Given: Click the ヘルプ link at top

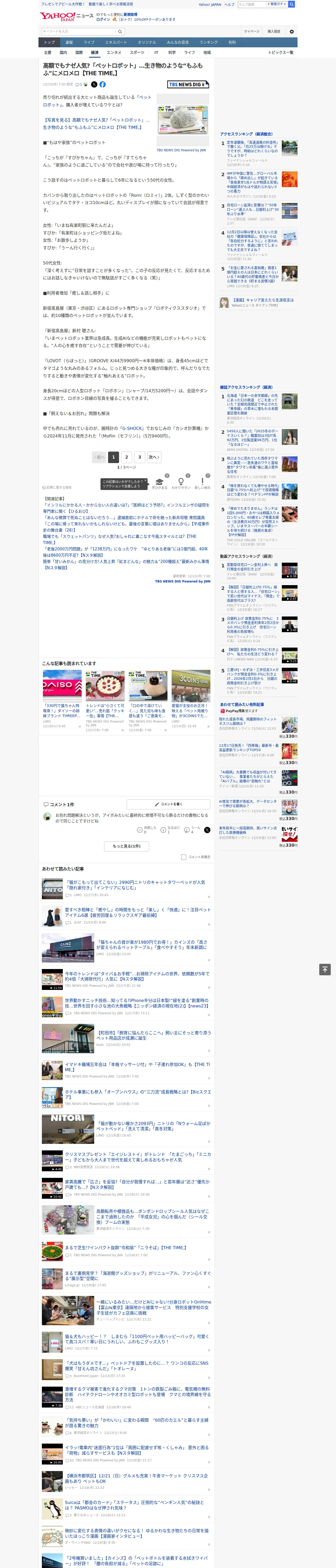Looking at the screenshot, I should pos(229,4).
